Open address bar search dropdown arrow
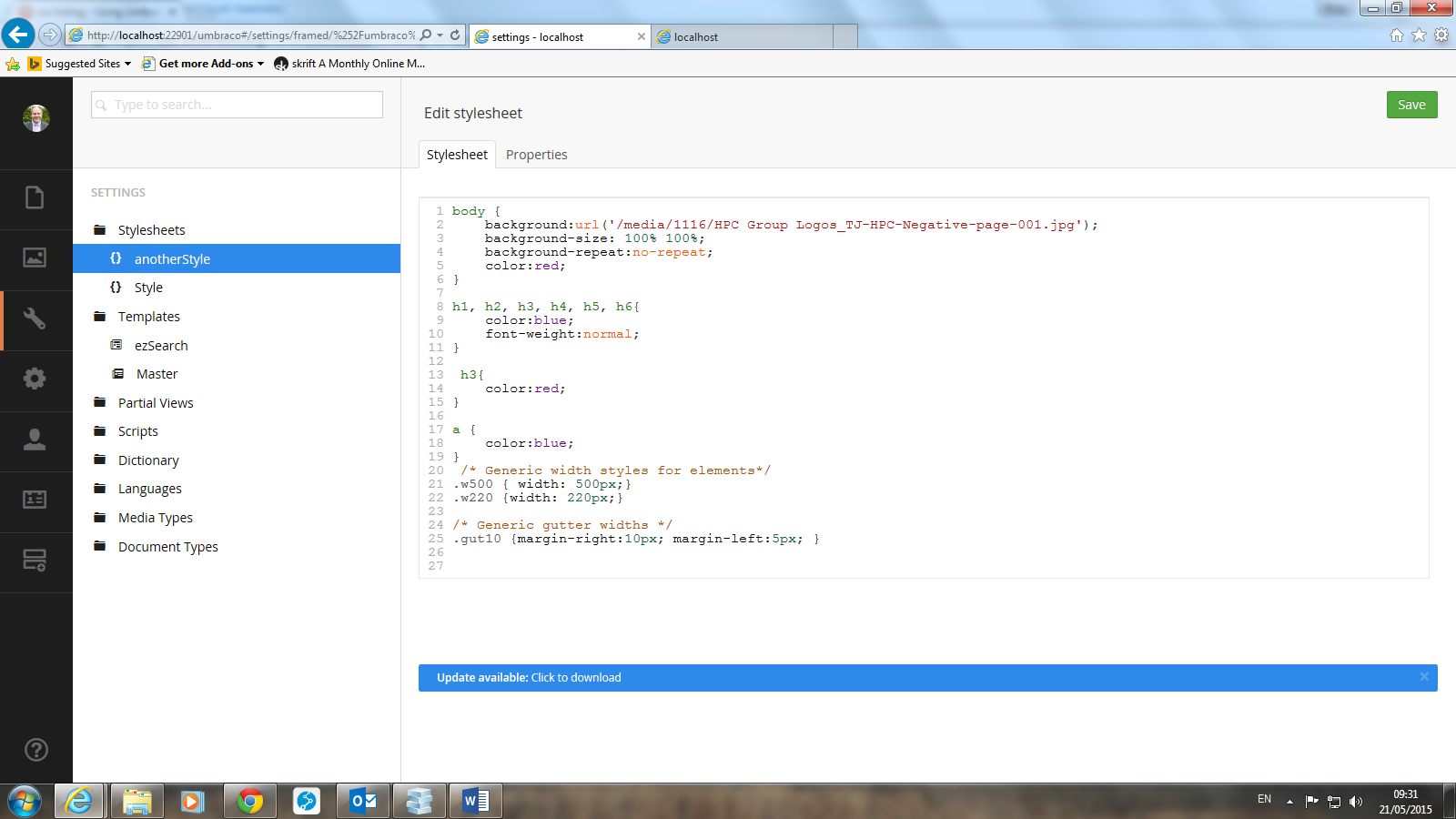Viewport: 1456px width, 819px height. (440, 35)
